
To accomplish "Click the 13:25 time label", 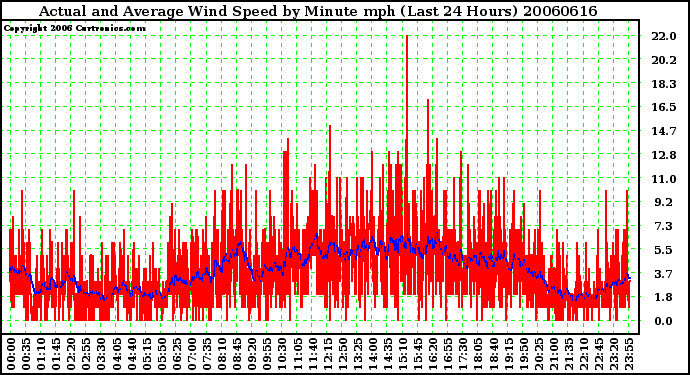I will pyautogui.click(x=358, y=354).
